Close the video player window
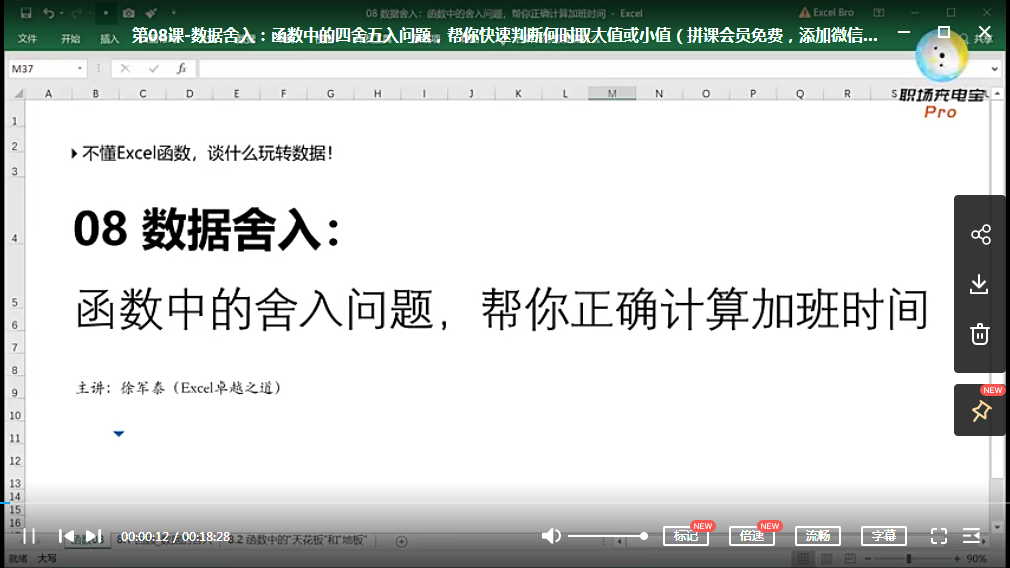Viewport: 1010px width, 568px height. [984, 32]
